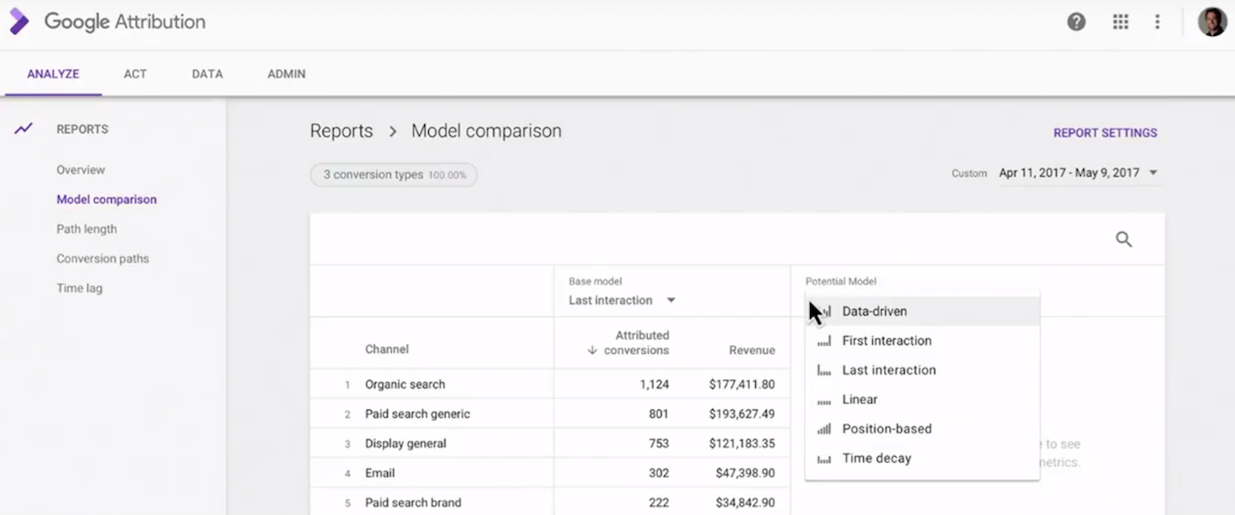This screenshot has height=515, width=1235.
Task: Click the $121,183.35 revenue value
Action: tap(742, 444)
